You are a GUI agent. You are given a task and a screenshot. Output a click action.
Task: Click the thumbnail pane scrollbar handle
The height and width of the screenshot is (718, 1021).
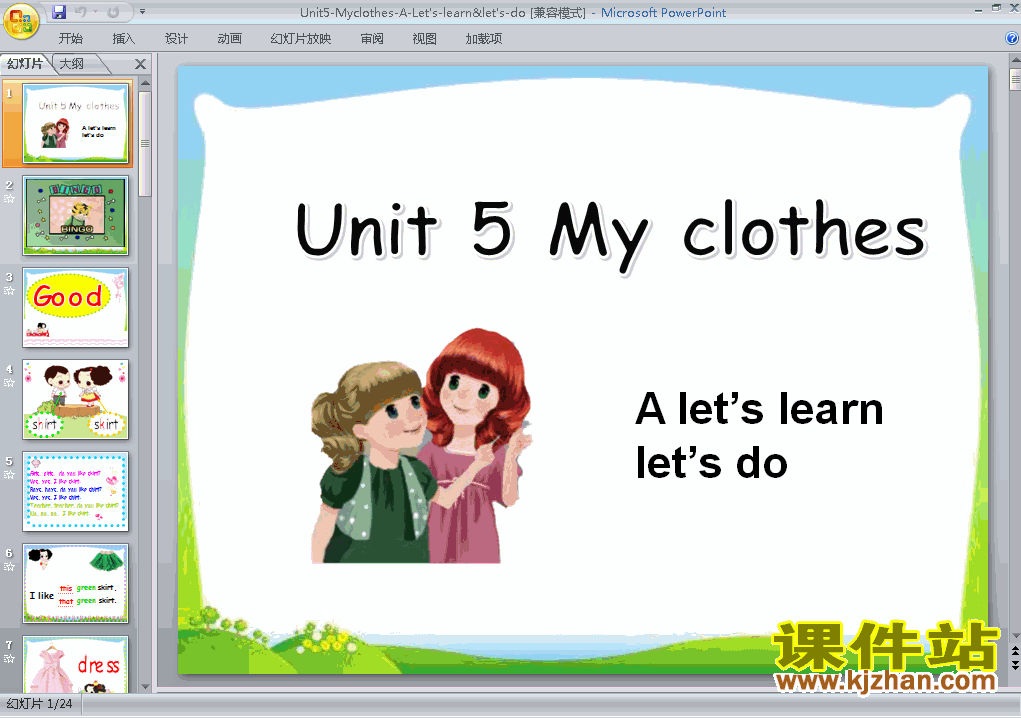(x=145, y=143)
